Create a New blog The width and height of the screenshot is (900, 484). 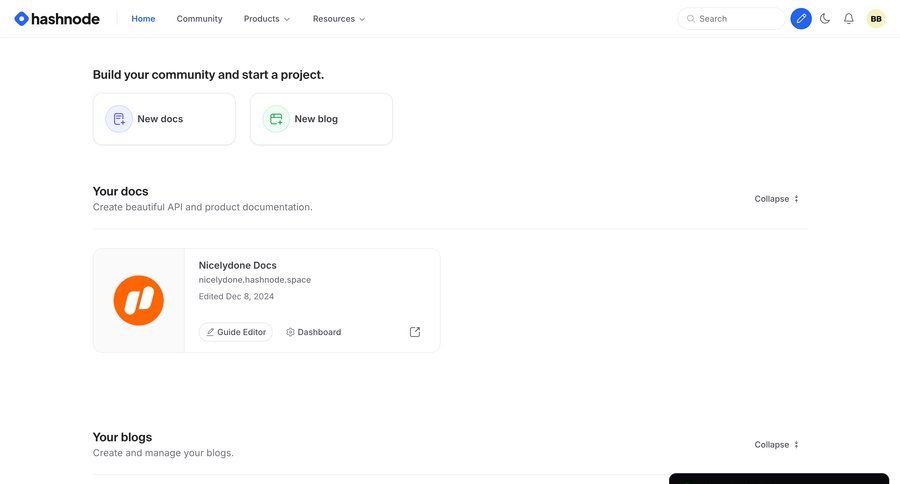(x=321, y=119)
